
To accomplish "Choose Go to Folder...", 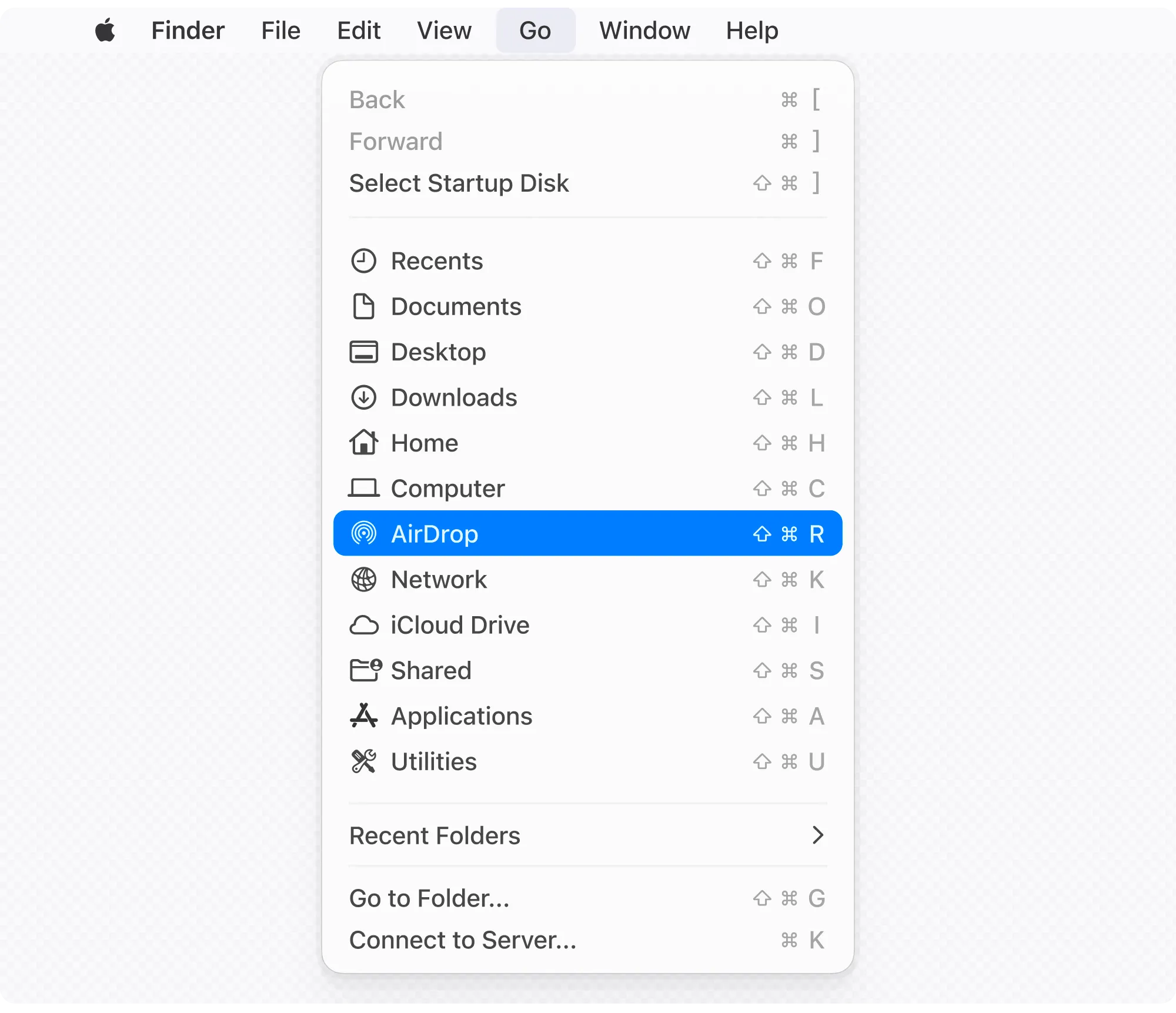I will coord(429,898).
